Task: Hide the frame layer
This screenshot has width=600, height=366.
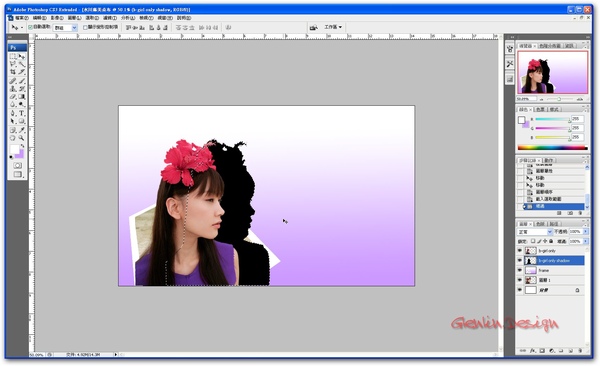Action: point(520,270)
